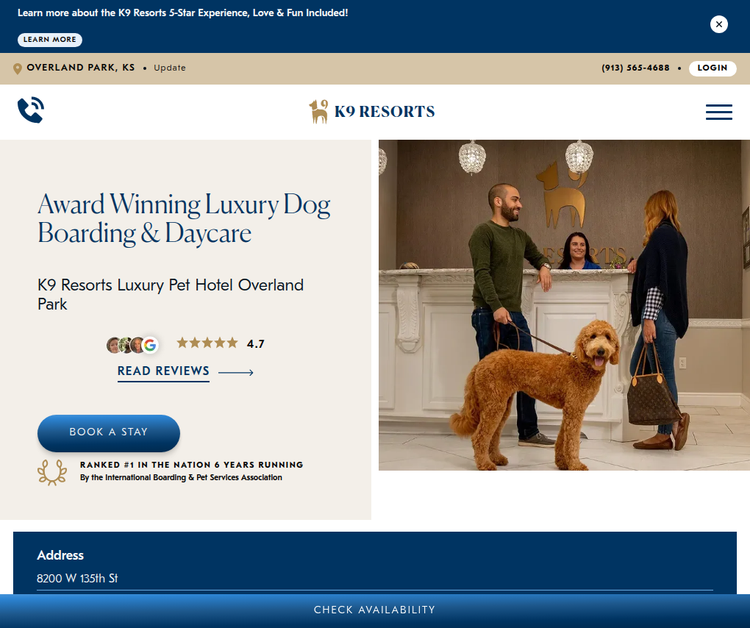750x628 pixels.
Task: Click the lobby photo with dog
Action: [564, 305]
